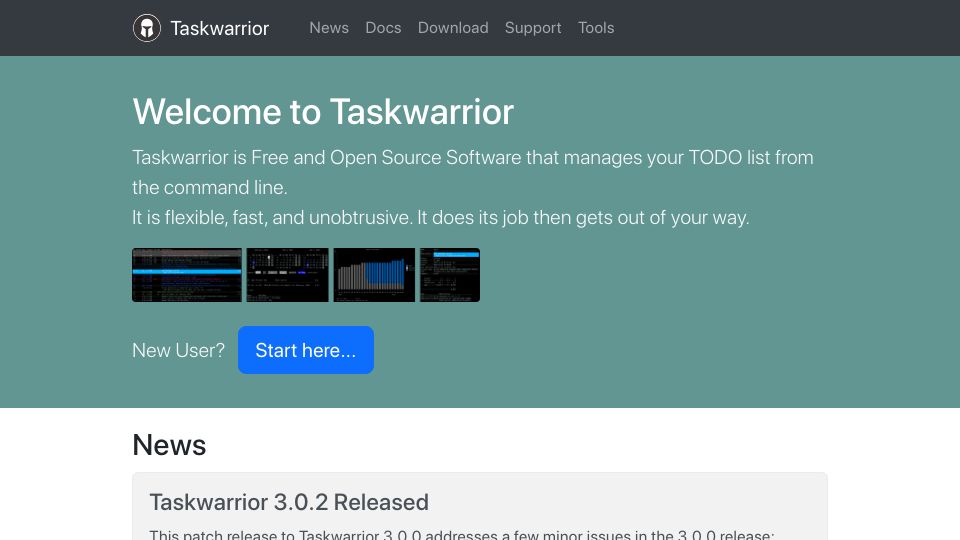Open the Support navigation link
This screenshot has width=960, height=540.
coord(533,28)
